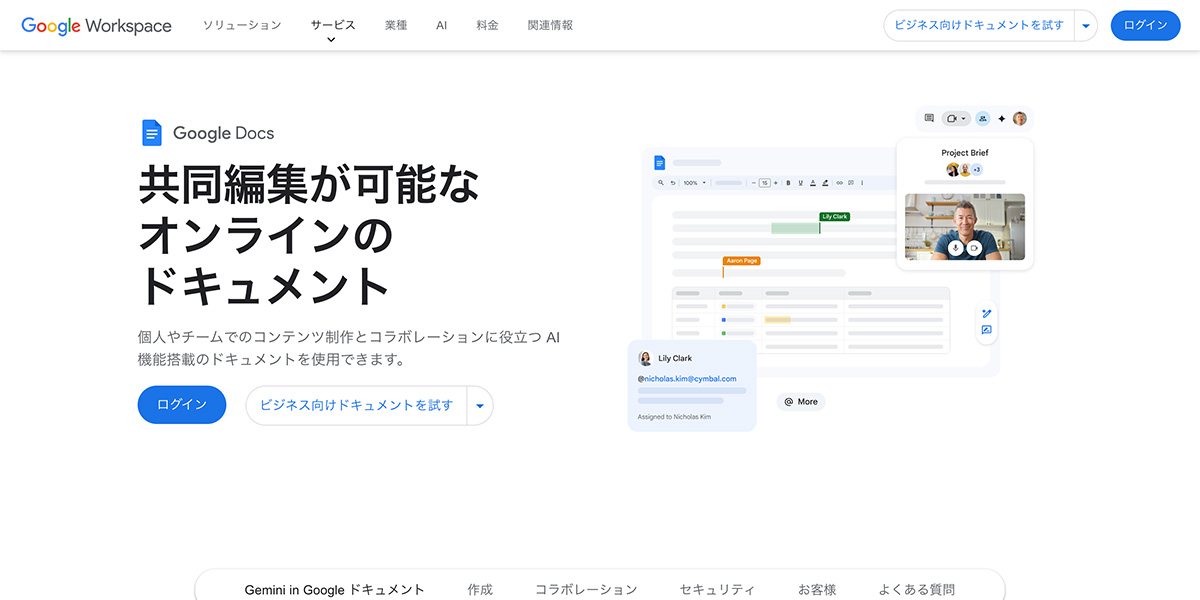Click add comment icon in illustrated toolbar

coord(851,183)
